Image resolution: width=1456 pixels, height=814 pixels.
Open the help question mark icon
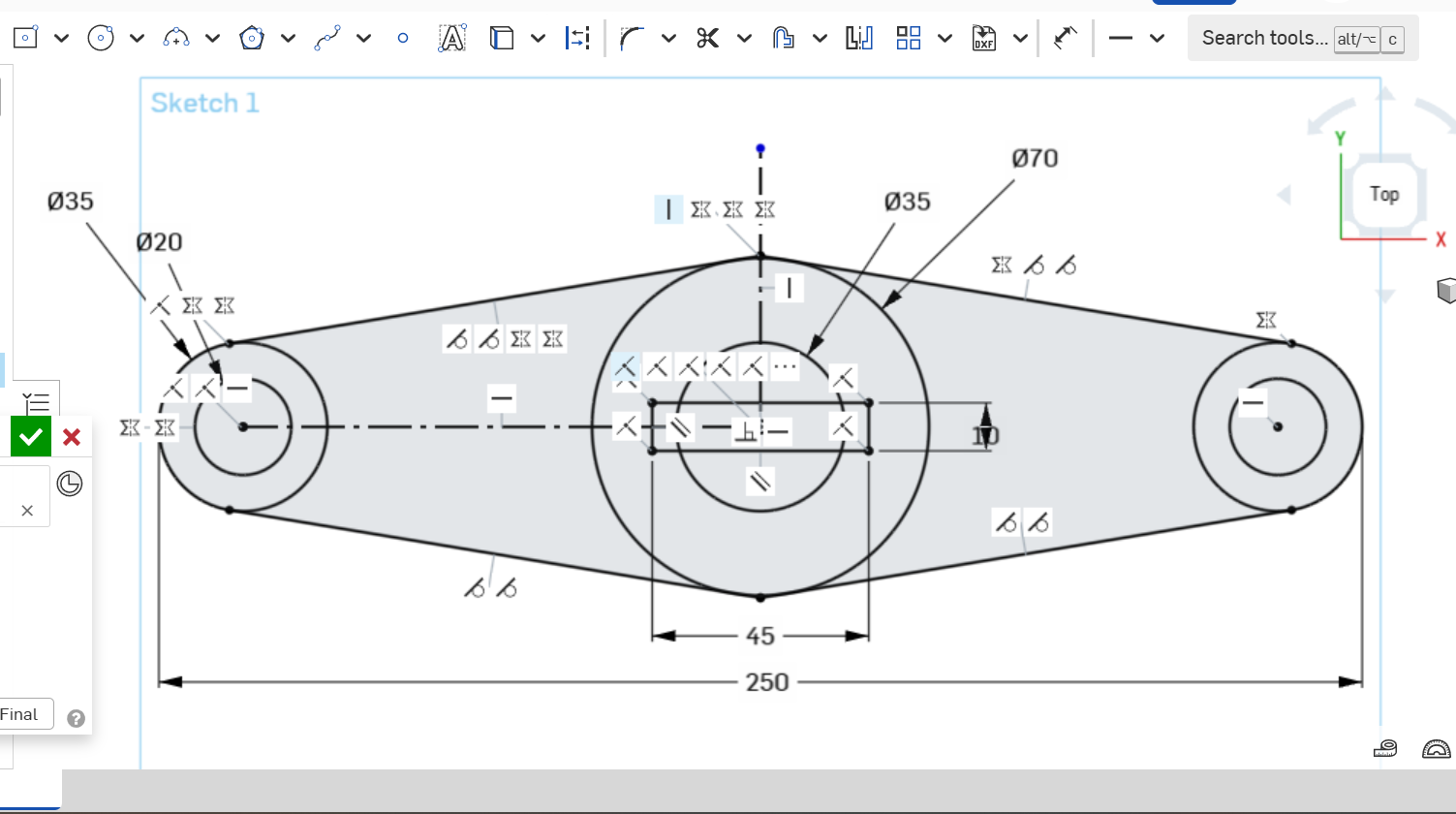click(77, 718)
